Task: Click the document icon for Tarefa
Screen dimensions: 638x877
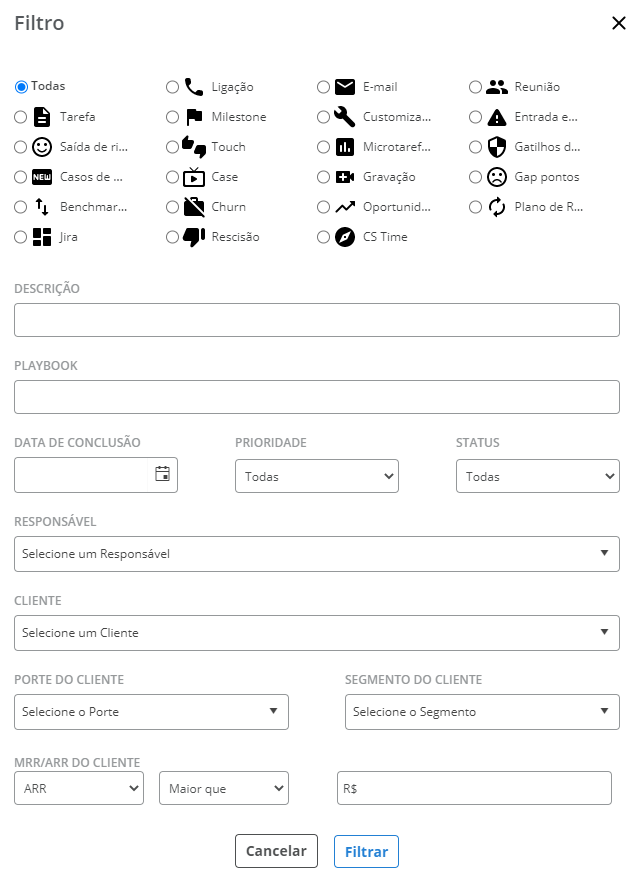Action: (42, 117)
